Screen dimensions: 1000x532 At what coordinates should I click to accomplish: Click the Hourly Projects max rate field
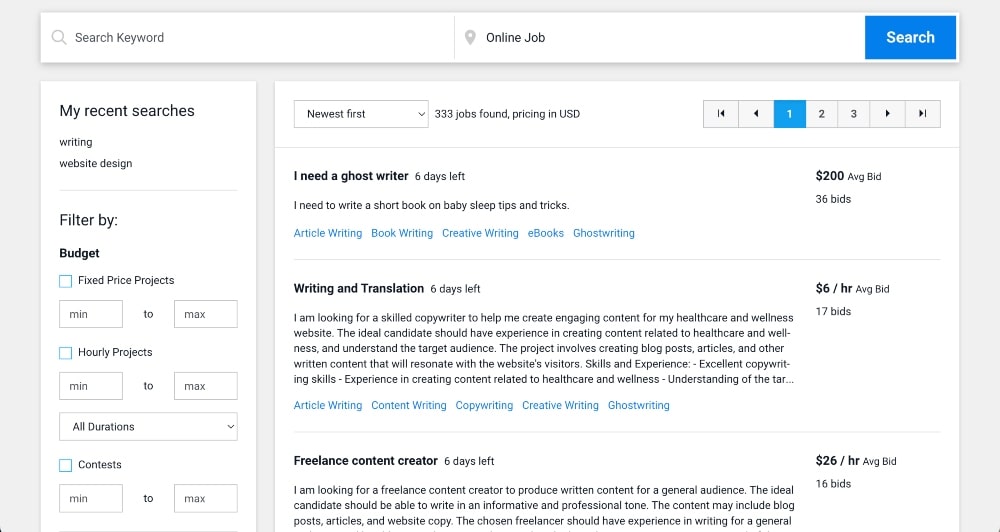coord(205,386)
